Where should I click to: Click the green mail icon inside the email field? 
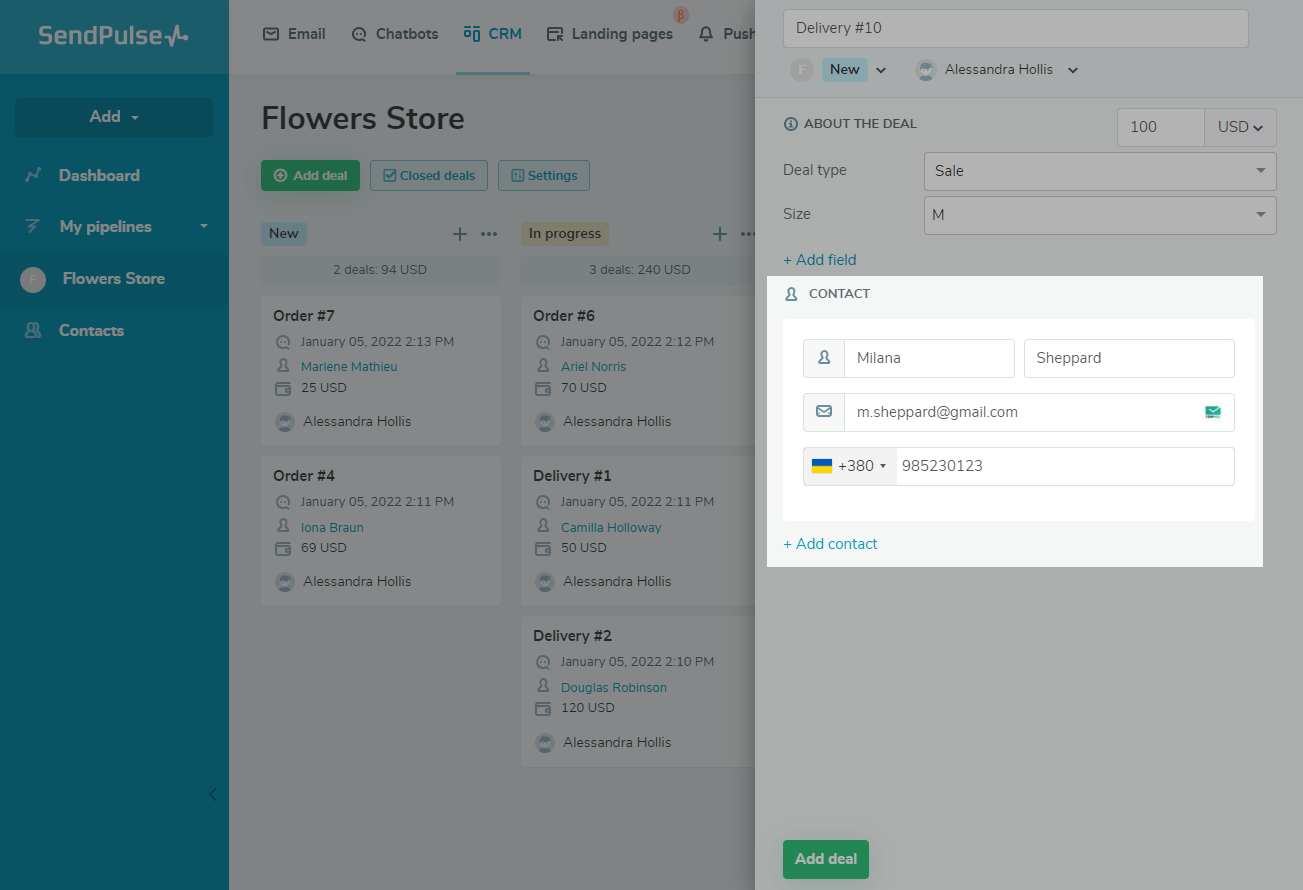(x=1213, y=412)
